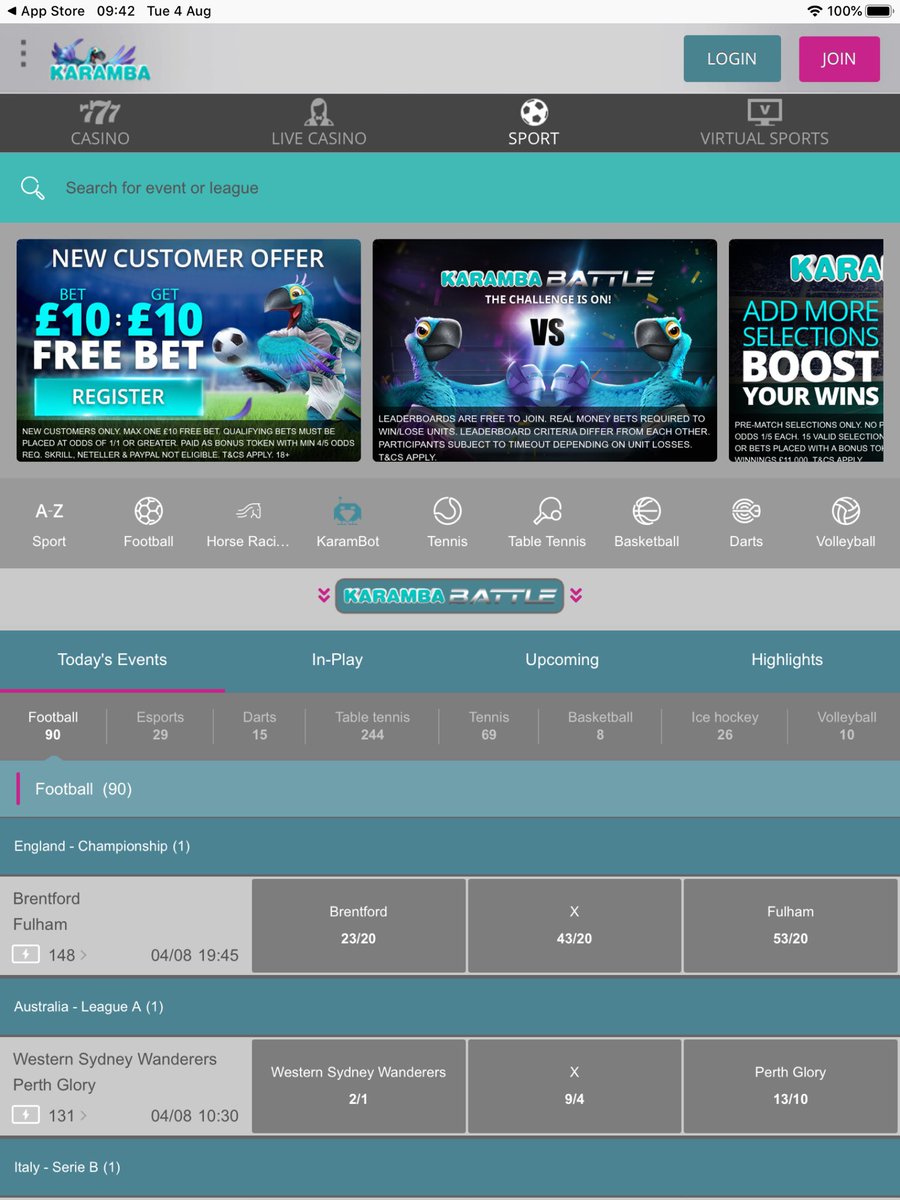
Task: Open the Live Casino dealer section
Action: [319, 123]
